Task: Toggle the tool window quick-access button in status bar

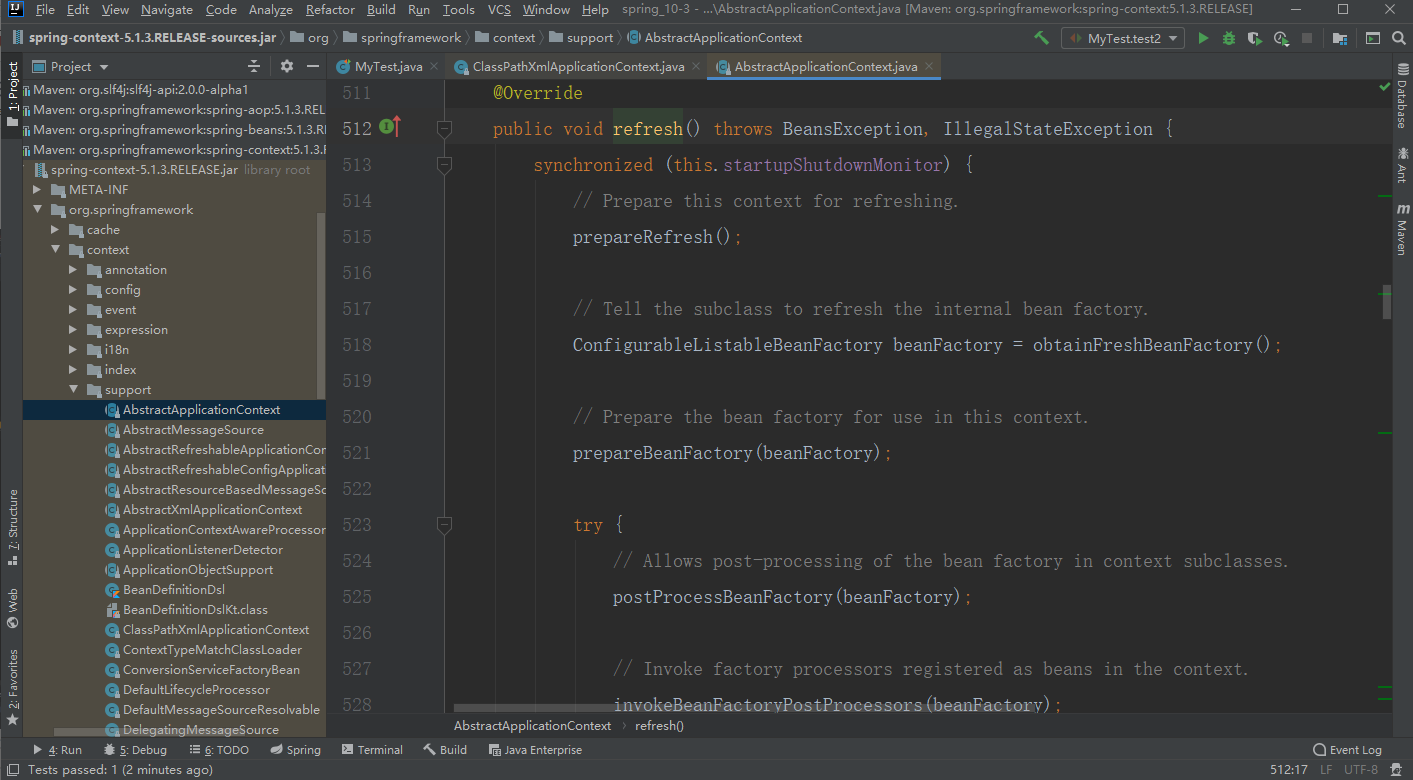Action: point(11,770)
